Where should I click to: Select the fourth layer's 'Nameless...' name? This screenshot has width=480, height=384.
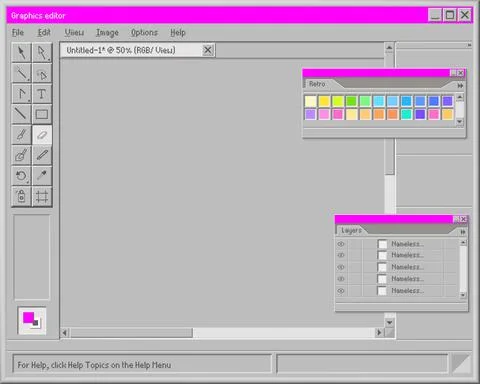(x=407, y=279)
